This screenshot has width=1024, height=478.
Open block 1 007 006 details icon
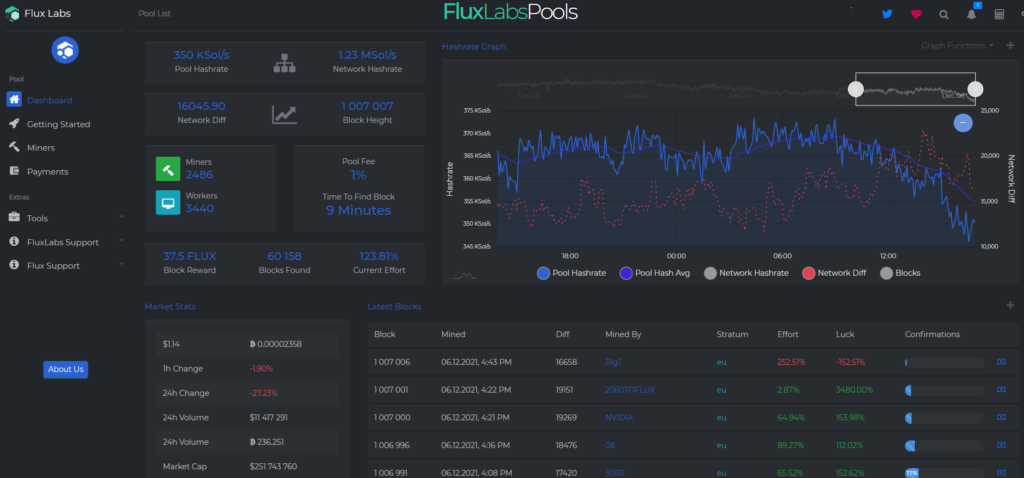click(1002, 362)
